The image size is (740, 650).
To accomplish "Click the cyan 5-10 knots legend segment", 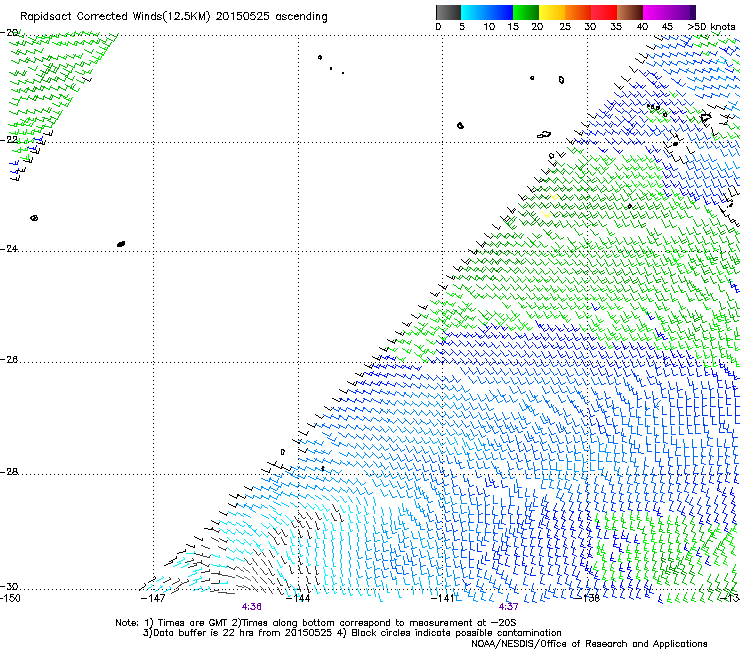I will pos(474,12).
